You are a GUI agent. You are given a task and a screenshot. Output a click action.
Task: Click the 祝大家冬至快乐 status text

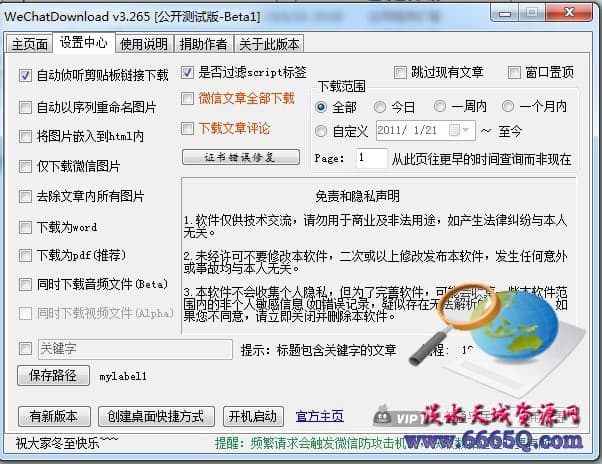(67, 443)
